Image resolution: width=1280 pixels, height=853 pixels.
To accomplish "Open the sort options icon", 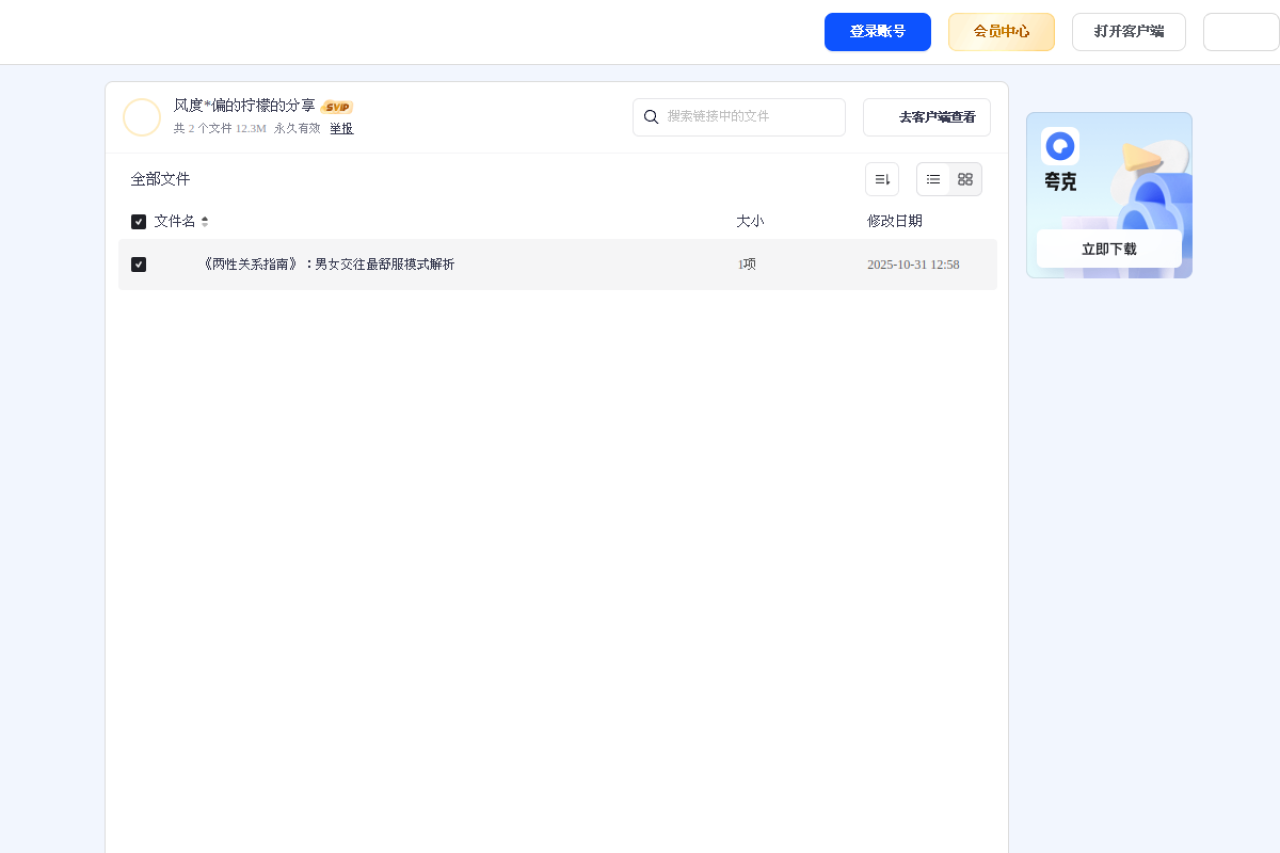I will (881, 178).
